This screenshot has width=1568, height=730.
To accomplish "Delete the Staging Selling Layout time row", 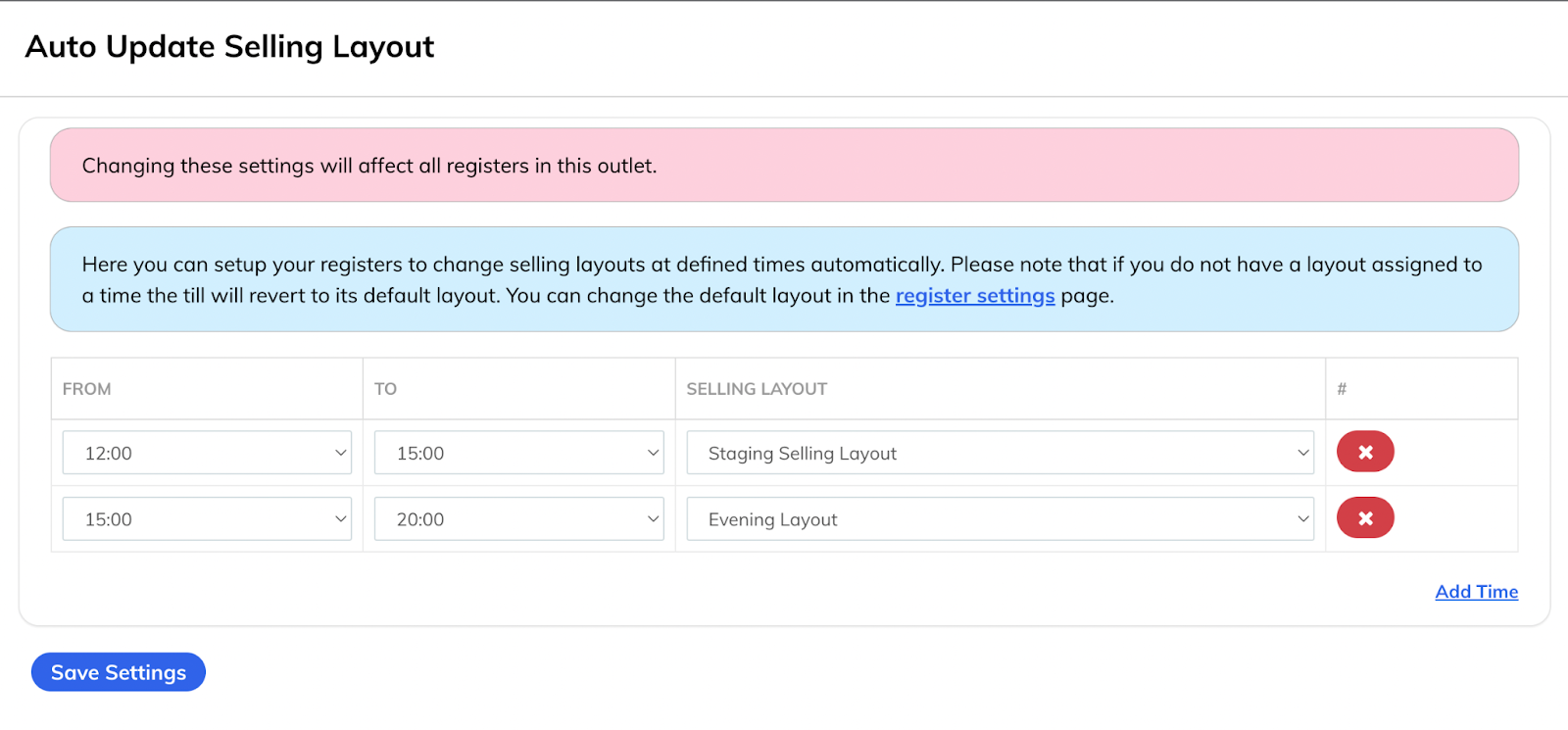I will (x=1364, y=452).
